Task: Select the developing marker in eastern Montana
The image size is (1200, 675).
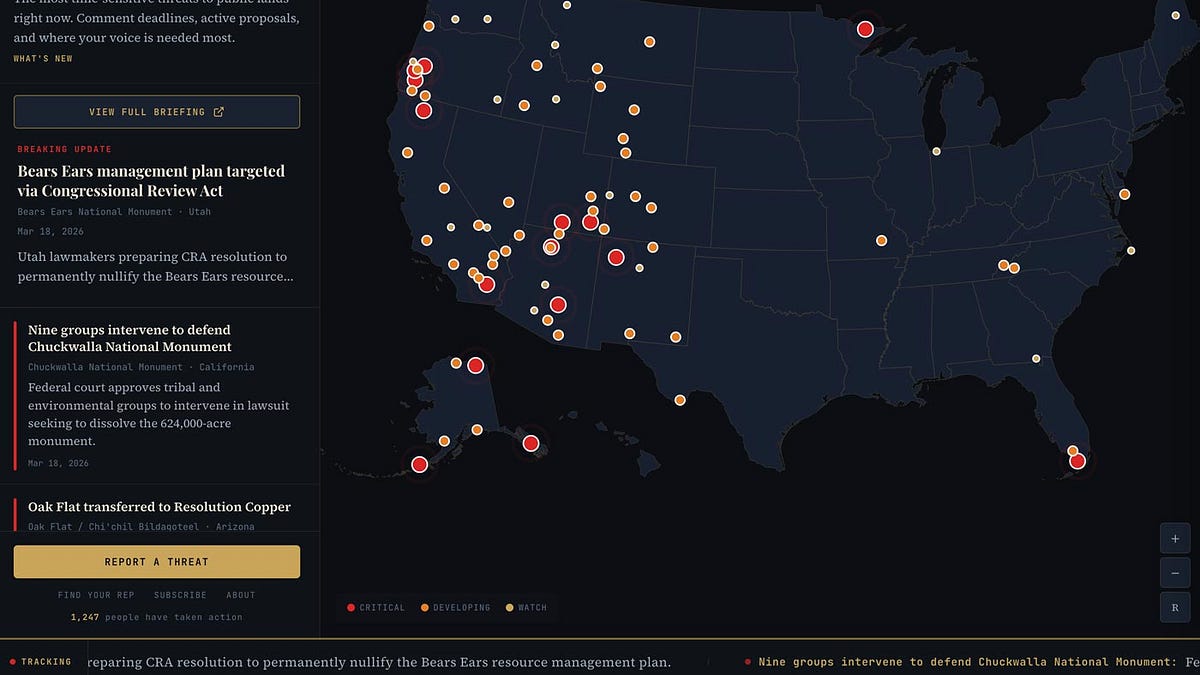Action: coord(650,42)
